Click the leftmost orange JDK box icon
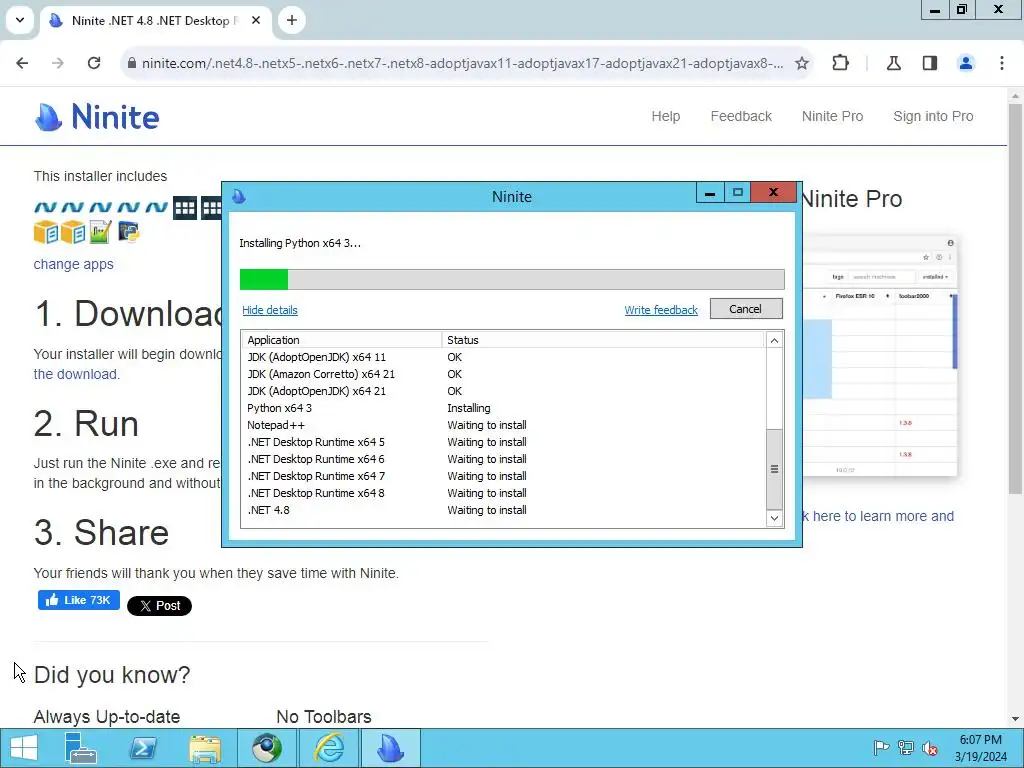The image size is (1024, 768). tap(46, 232)
